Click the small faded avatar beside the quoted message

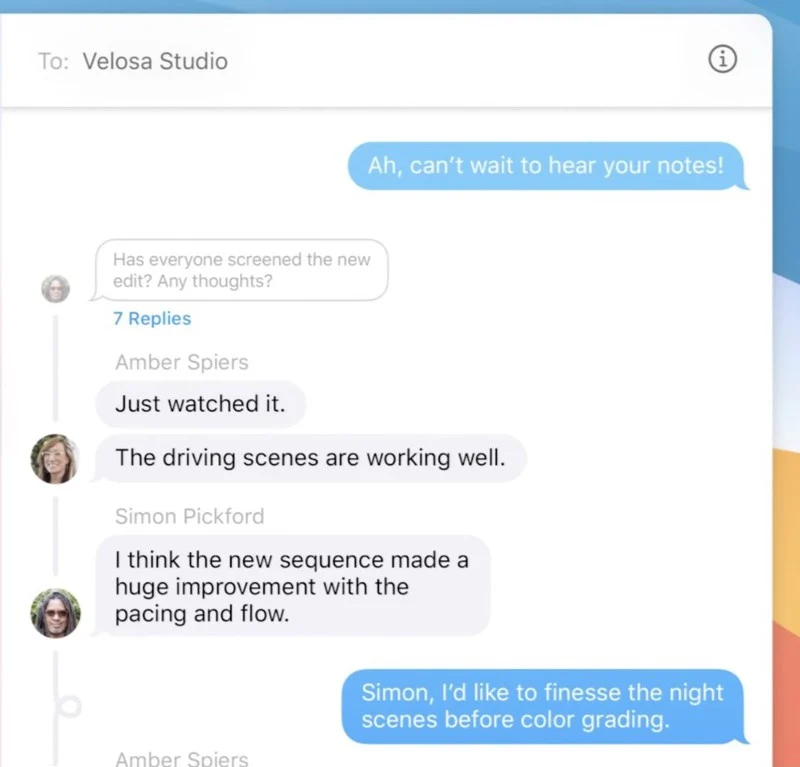click(56, 288)
